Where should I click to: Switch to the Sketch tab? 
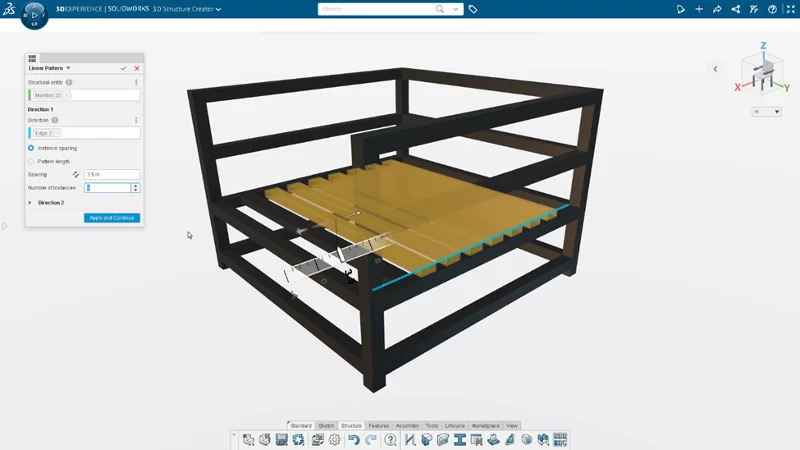click(326, 425)
